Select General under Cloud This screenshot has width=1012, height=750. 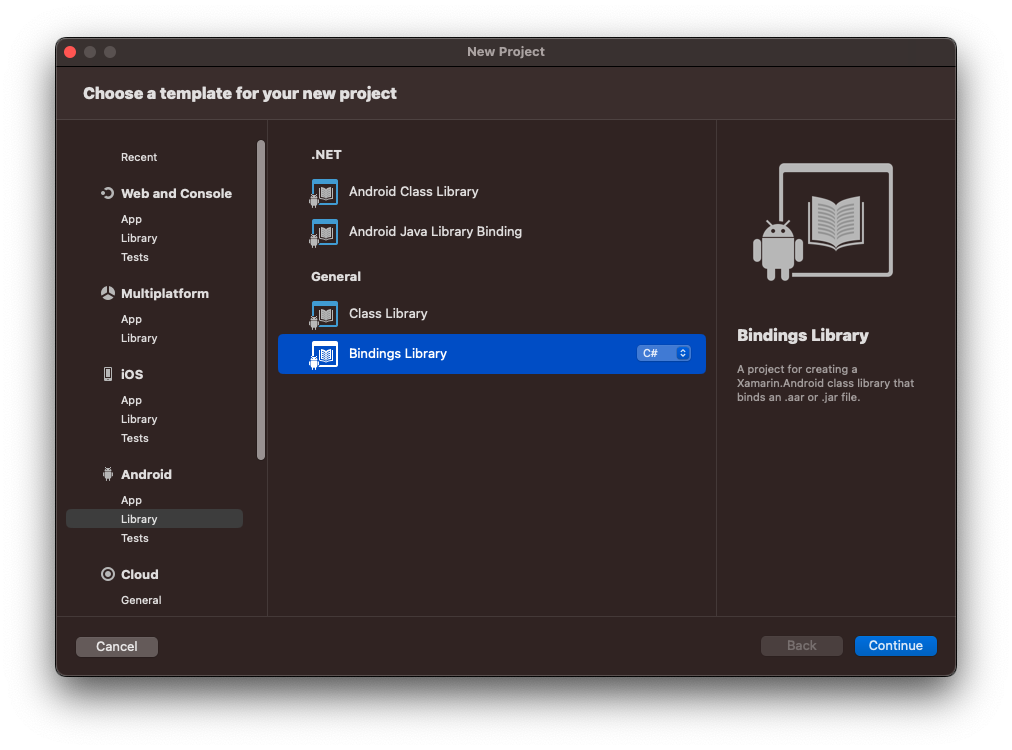141,600
